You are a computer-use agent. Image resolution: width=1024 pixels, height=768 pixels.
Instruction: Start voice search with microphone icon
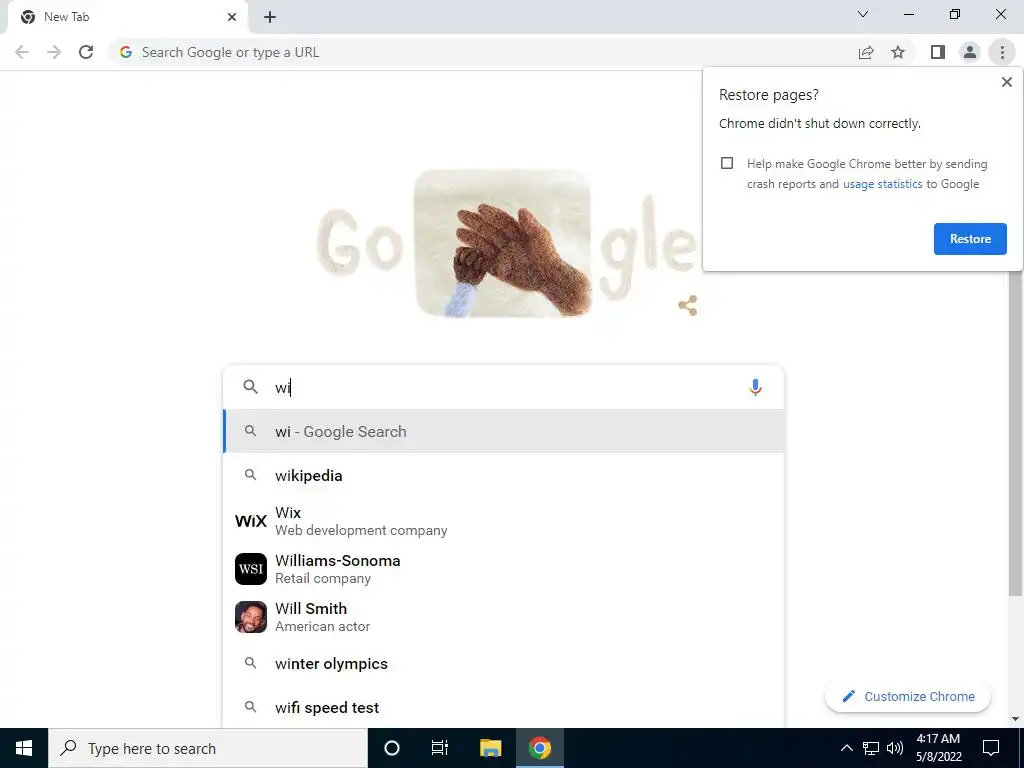755,387
